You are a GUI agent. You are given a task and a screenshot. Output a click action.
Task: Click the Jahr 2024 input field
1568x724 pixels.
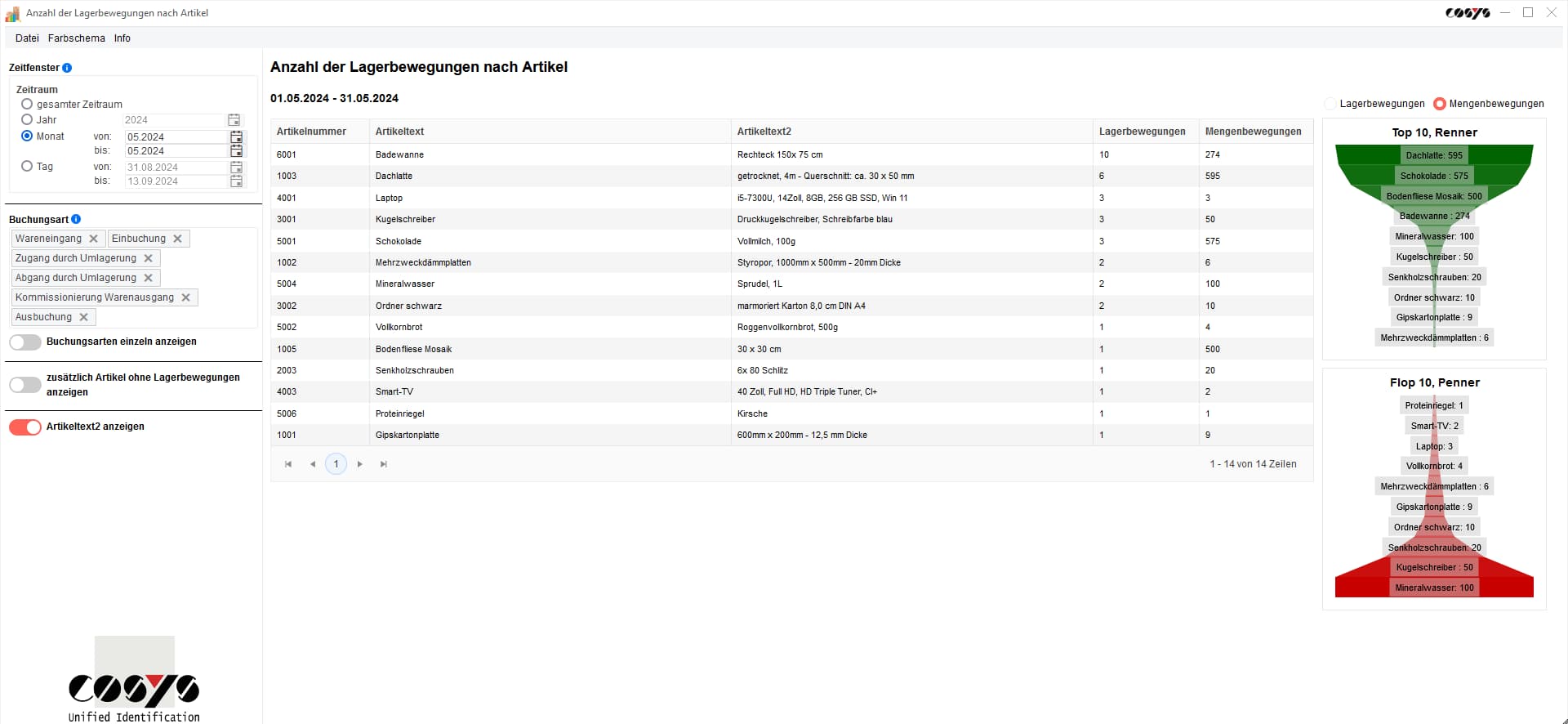(x=173, y=120)
